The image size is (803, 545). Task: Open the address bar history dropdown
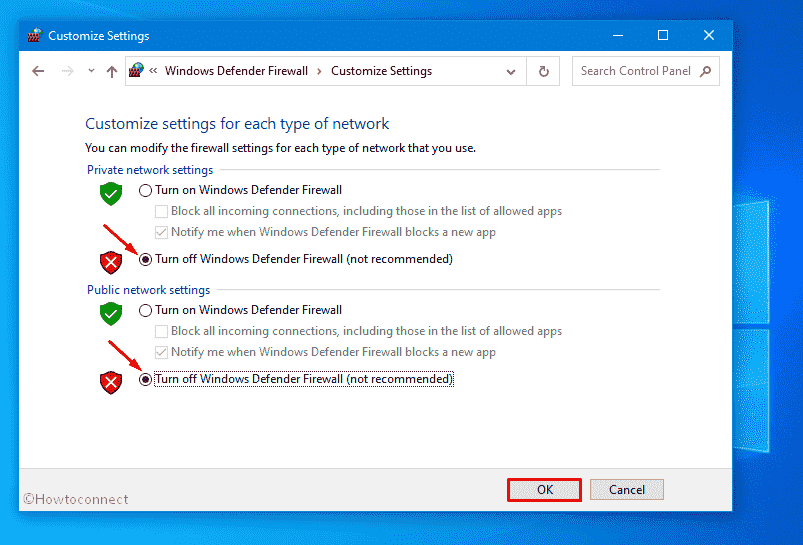click(x=511, y=72)
